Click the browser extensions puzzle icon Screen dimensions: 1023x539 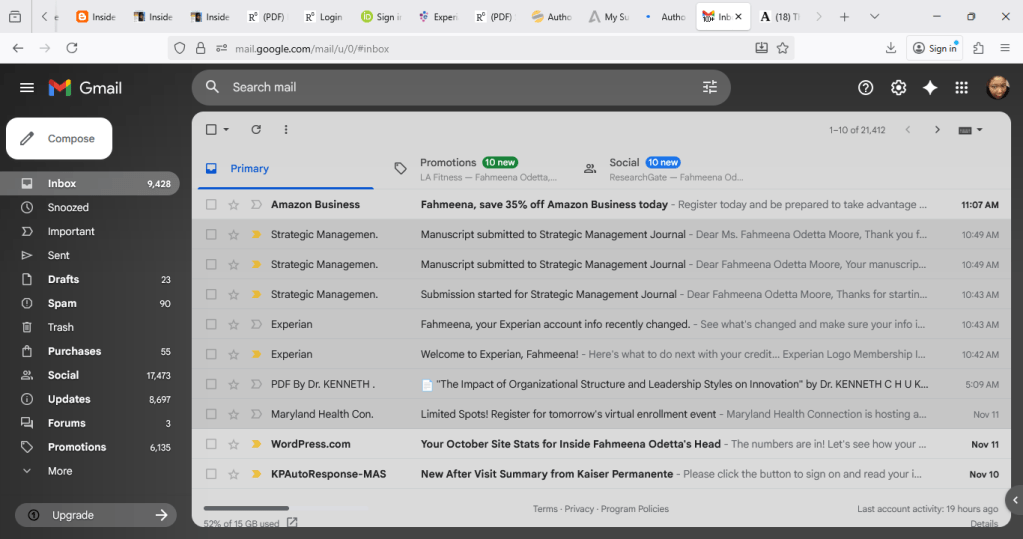978,48
